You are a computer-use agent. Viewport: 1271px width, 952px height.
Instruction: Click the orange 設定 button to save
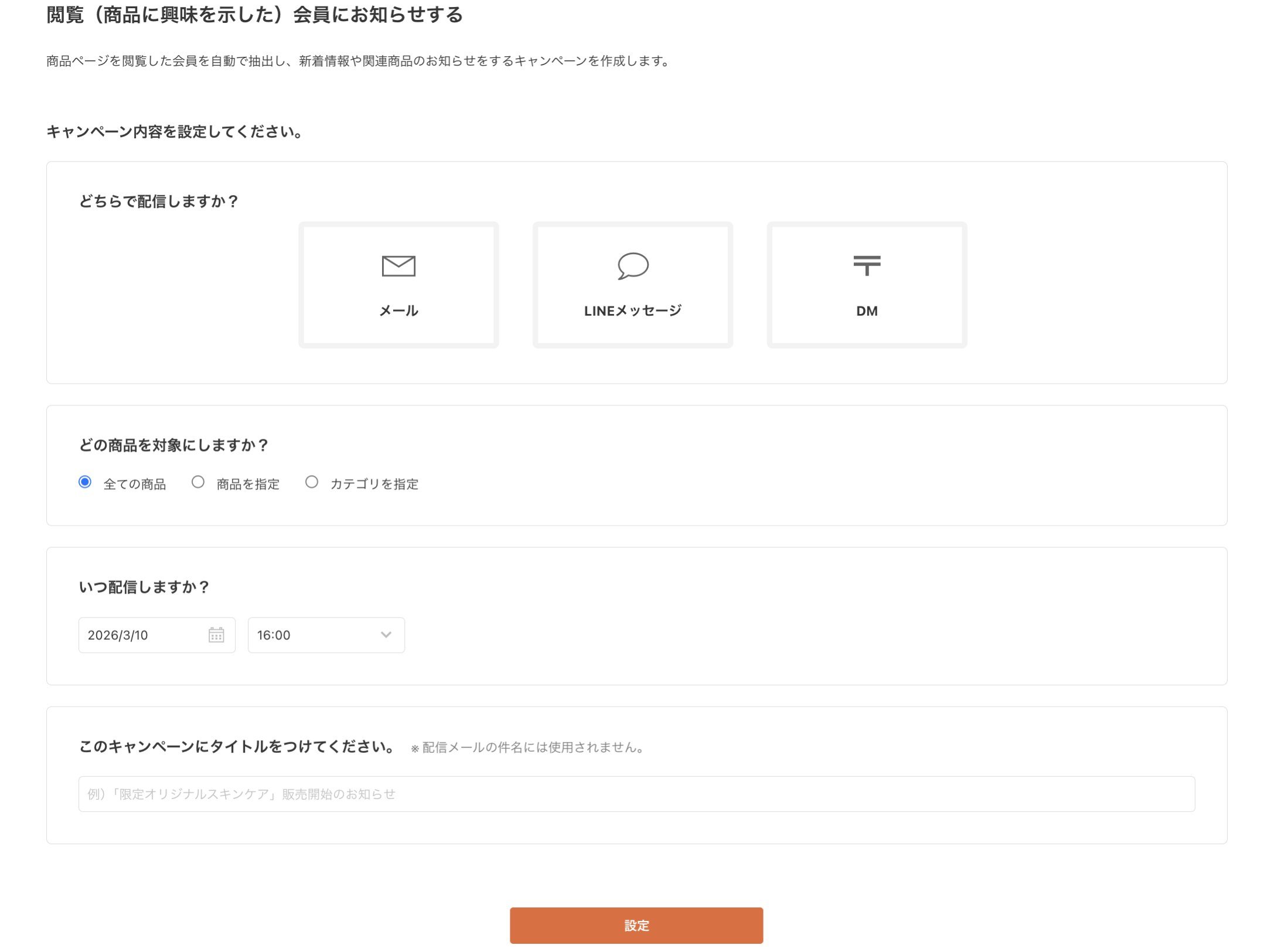coord(636,926)
